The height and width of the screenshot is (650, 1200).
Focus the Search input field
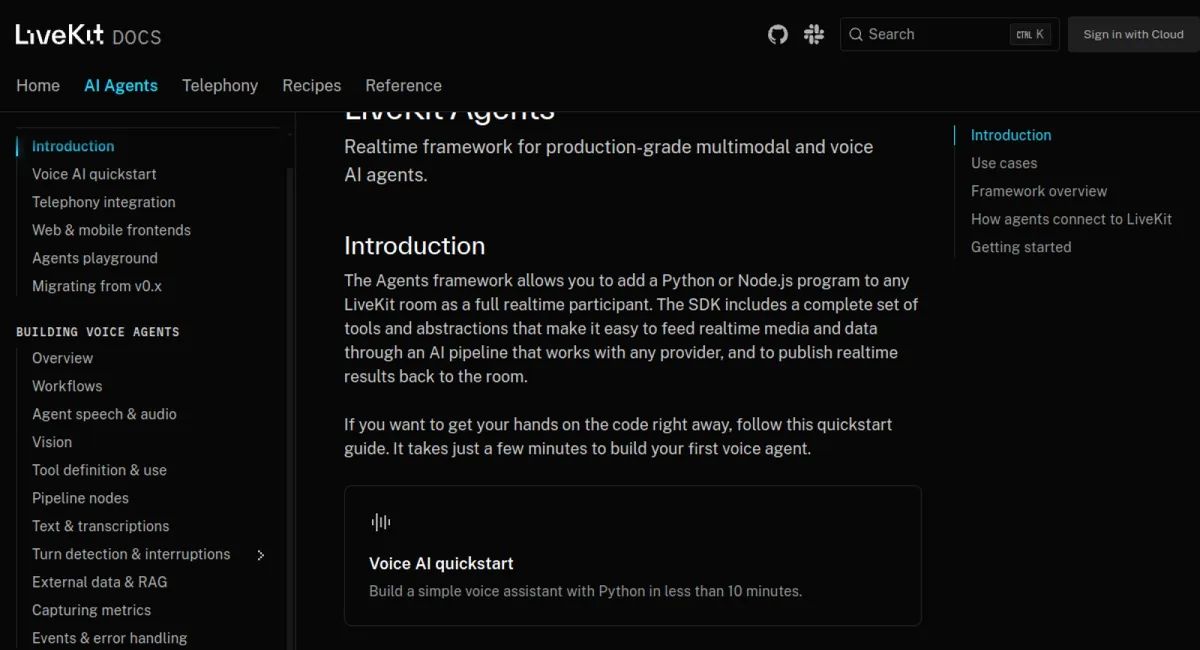(x=949, y=34)
